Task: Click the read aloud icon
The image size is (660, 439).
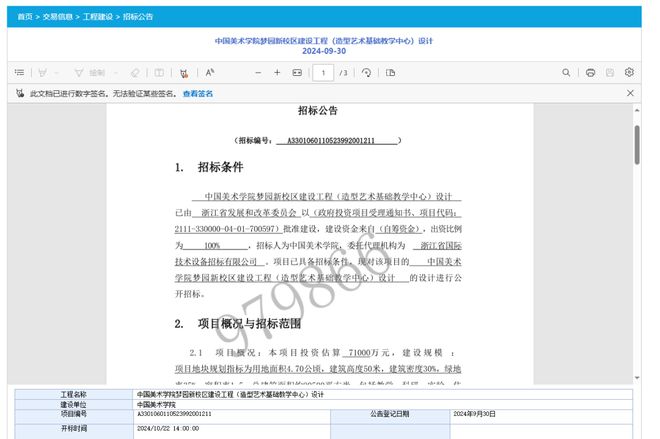Action: click(210, 72)
